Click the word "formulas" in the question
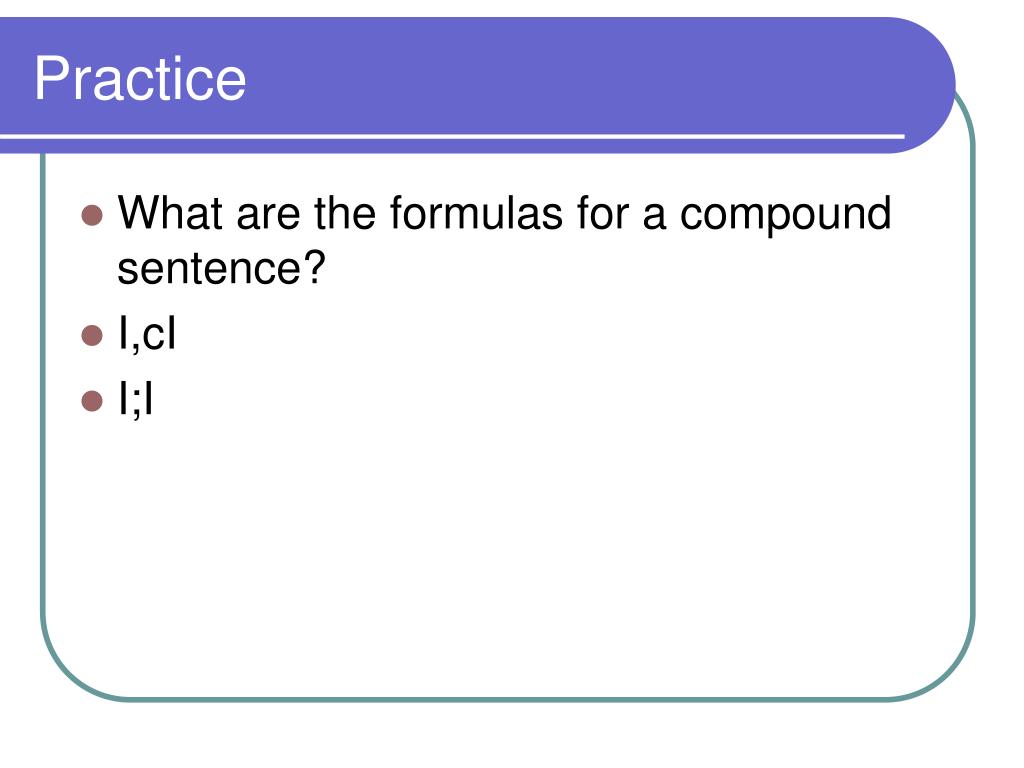This screenshot has width=1024, height=768. click(x=474, y=213)
